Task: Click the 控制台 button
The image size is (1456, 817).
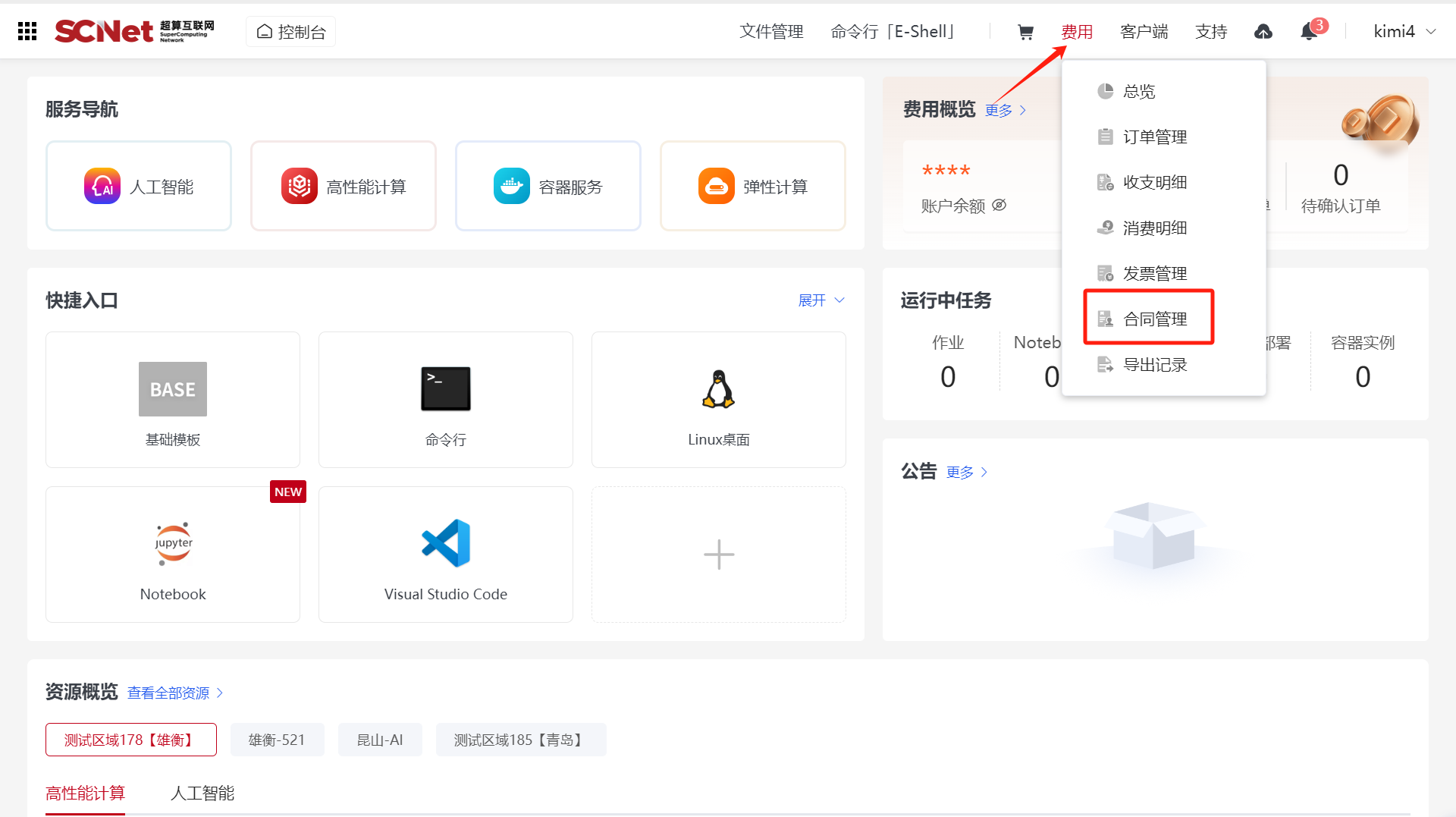Action: (291, 32)
